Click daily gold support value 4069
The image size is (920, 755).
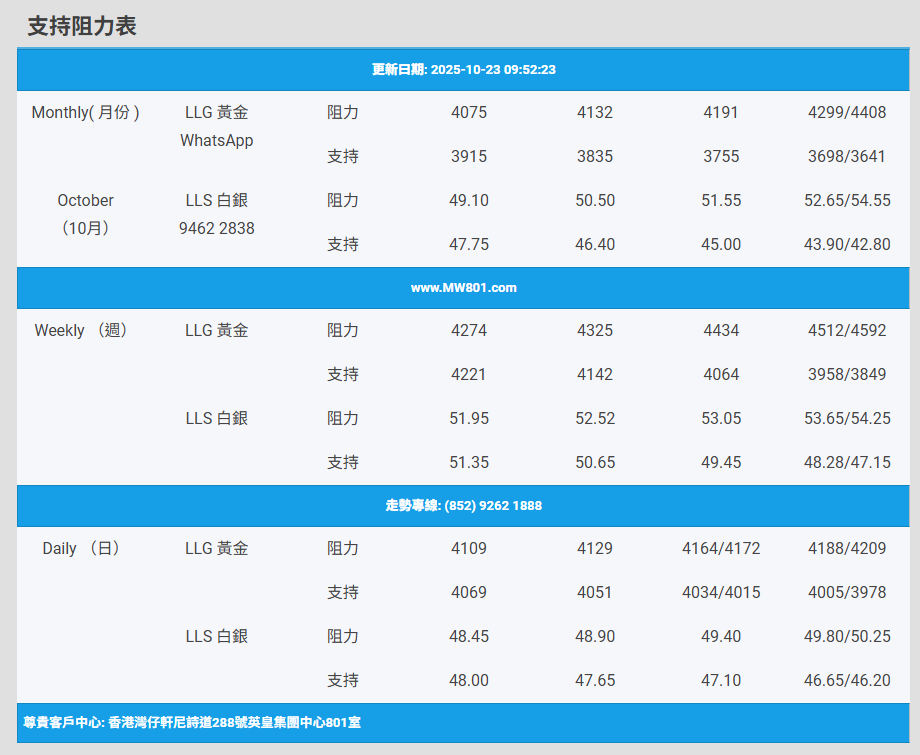click(469, 592)
